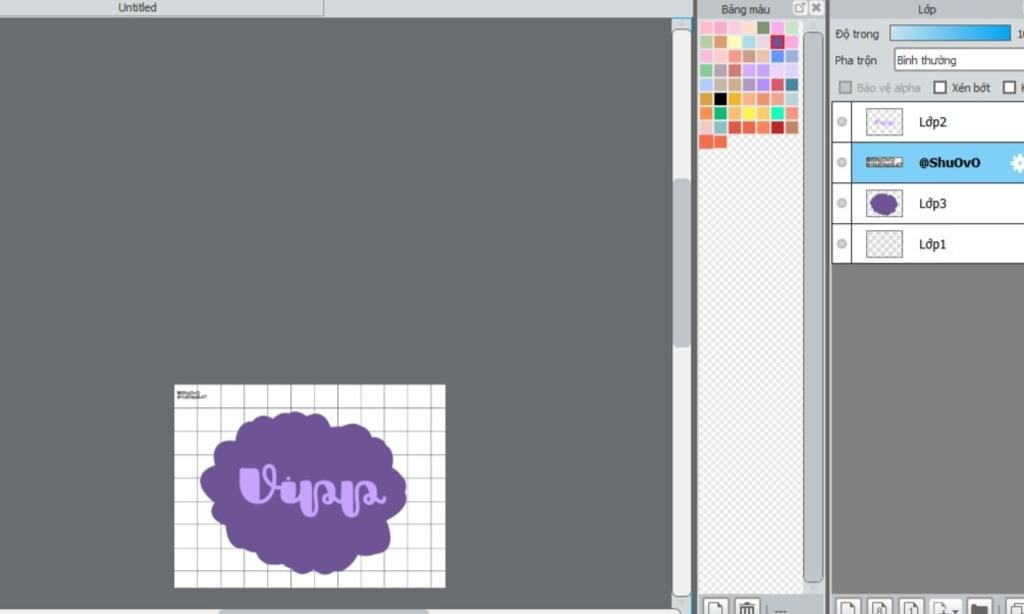Viewport: 1024px width, 614px height.
Task: Select layer Lớp3 by its name
Action: [933, 203]
